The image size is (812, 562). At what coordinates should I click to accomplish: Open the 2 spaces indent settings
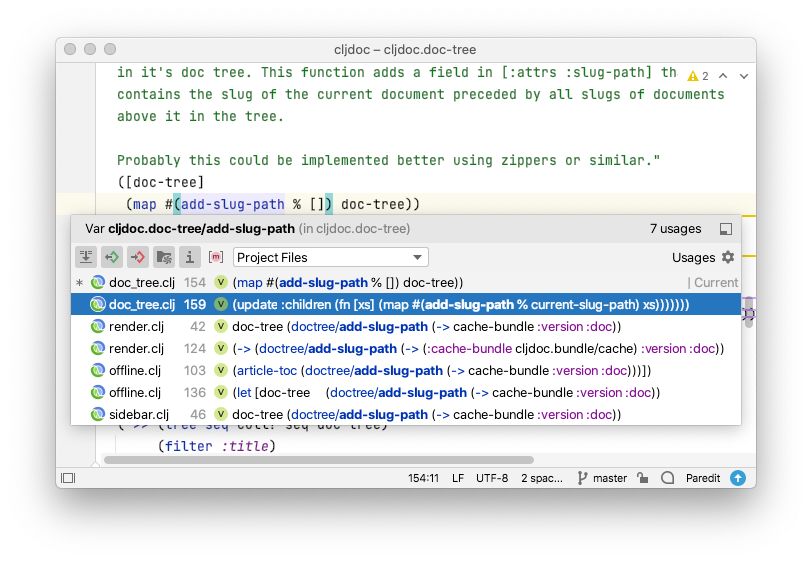point(542,478)
